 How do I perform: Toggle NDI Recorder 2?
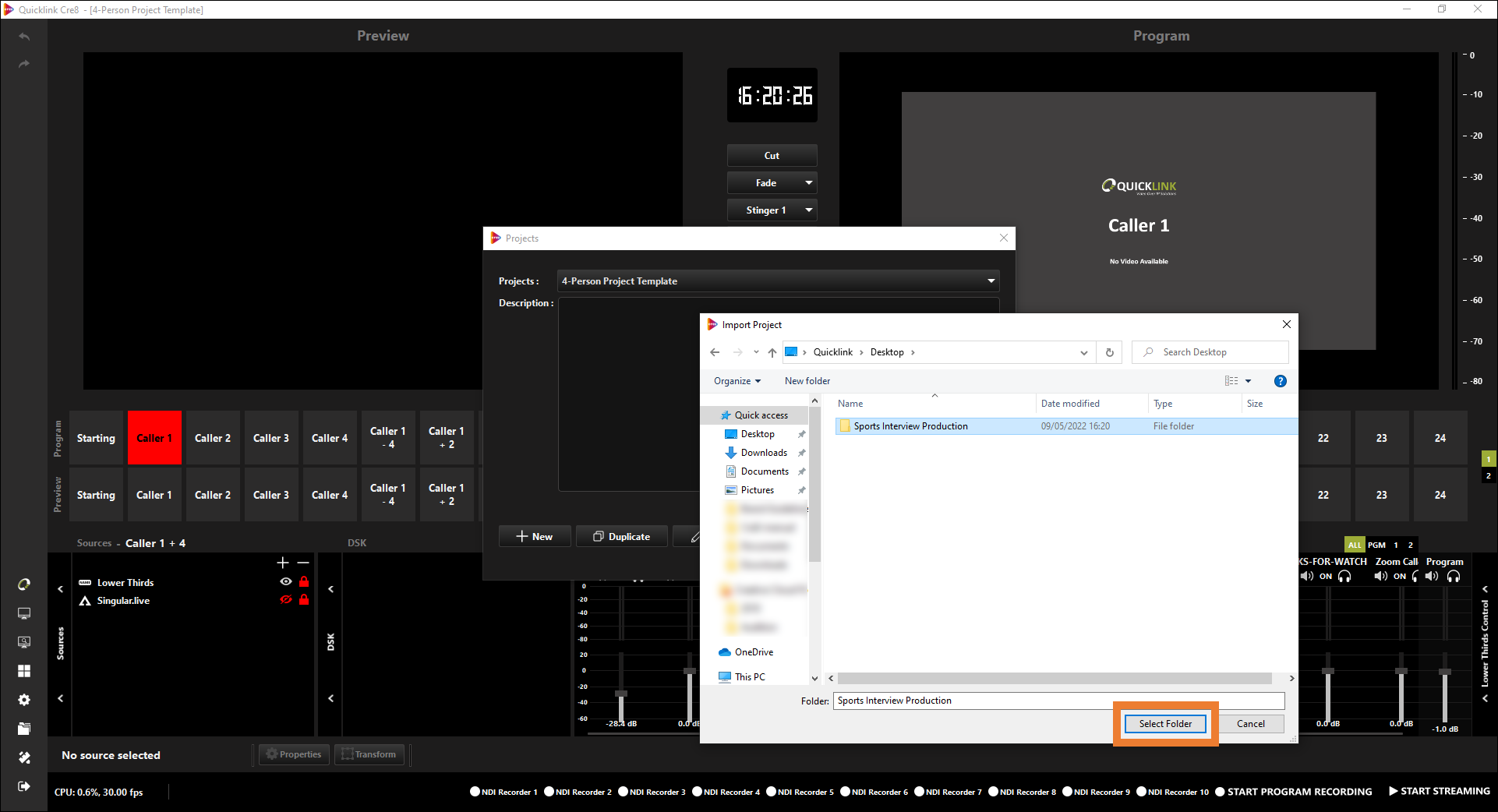pos(578,792)
